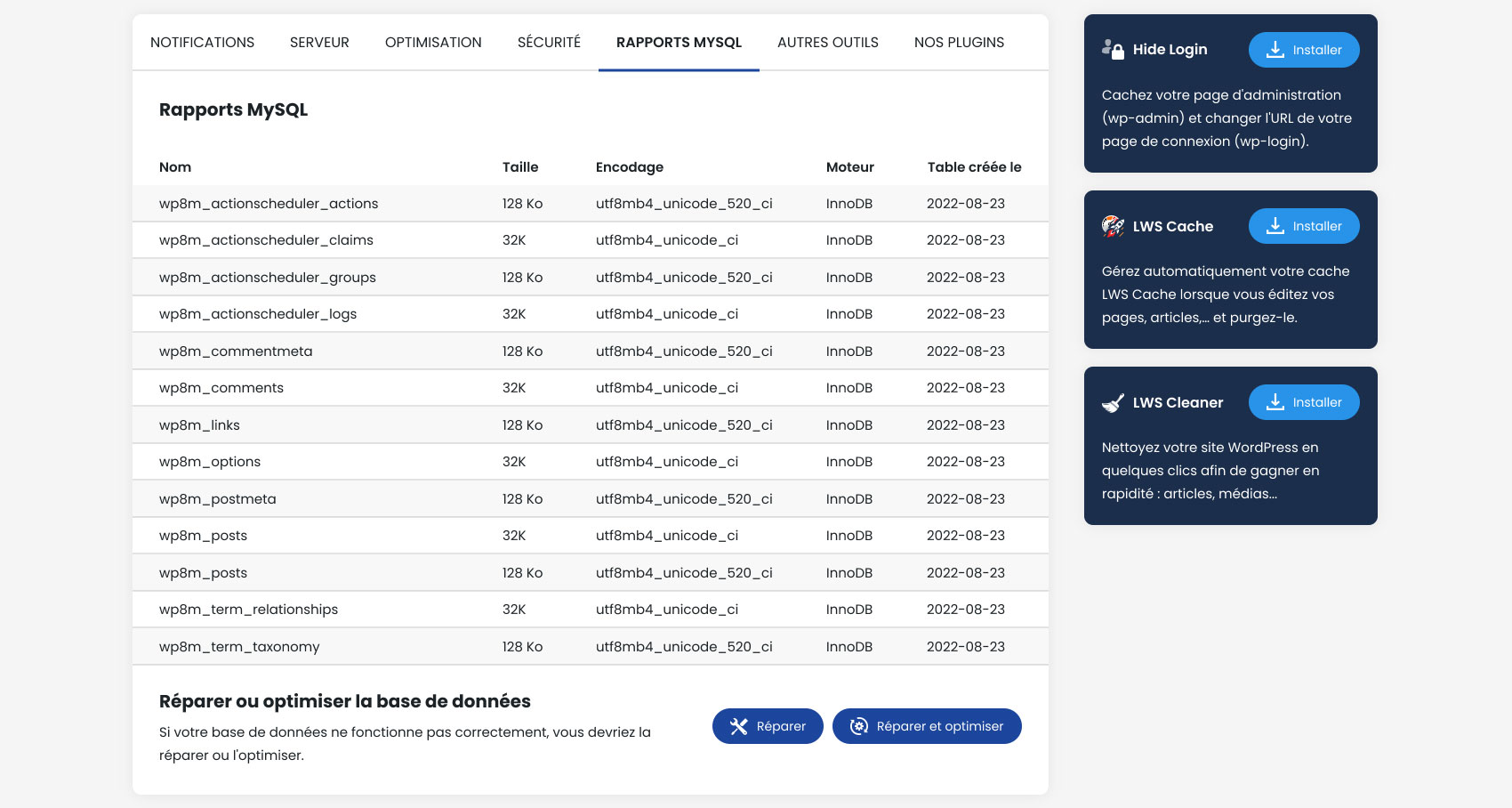Select wp8m_links table name
The image size is (1512, 808).
coord(199,425)
